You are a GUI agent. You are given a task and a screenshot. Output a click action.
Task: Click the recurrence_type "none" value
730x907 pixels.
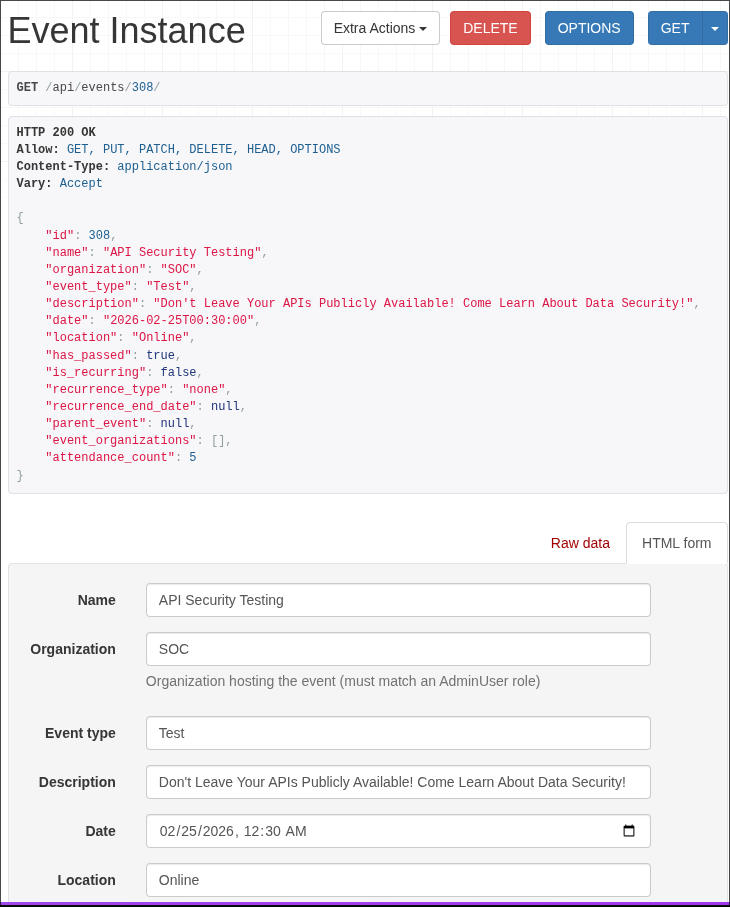pyautogui.click(x=204, y=389)
